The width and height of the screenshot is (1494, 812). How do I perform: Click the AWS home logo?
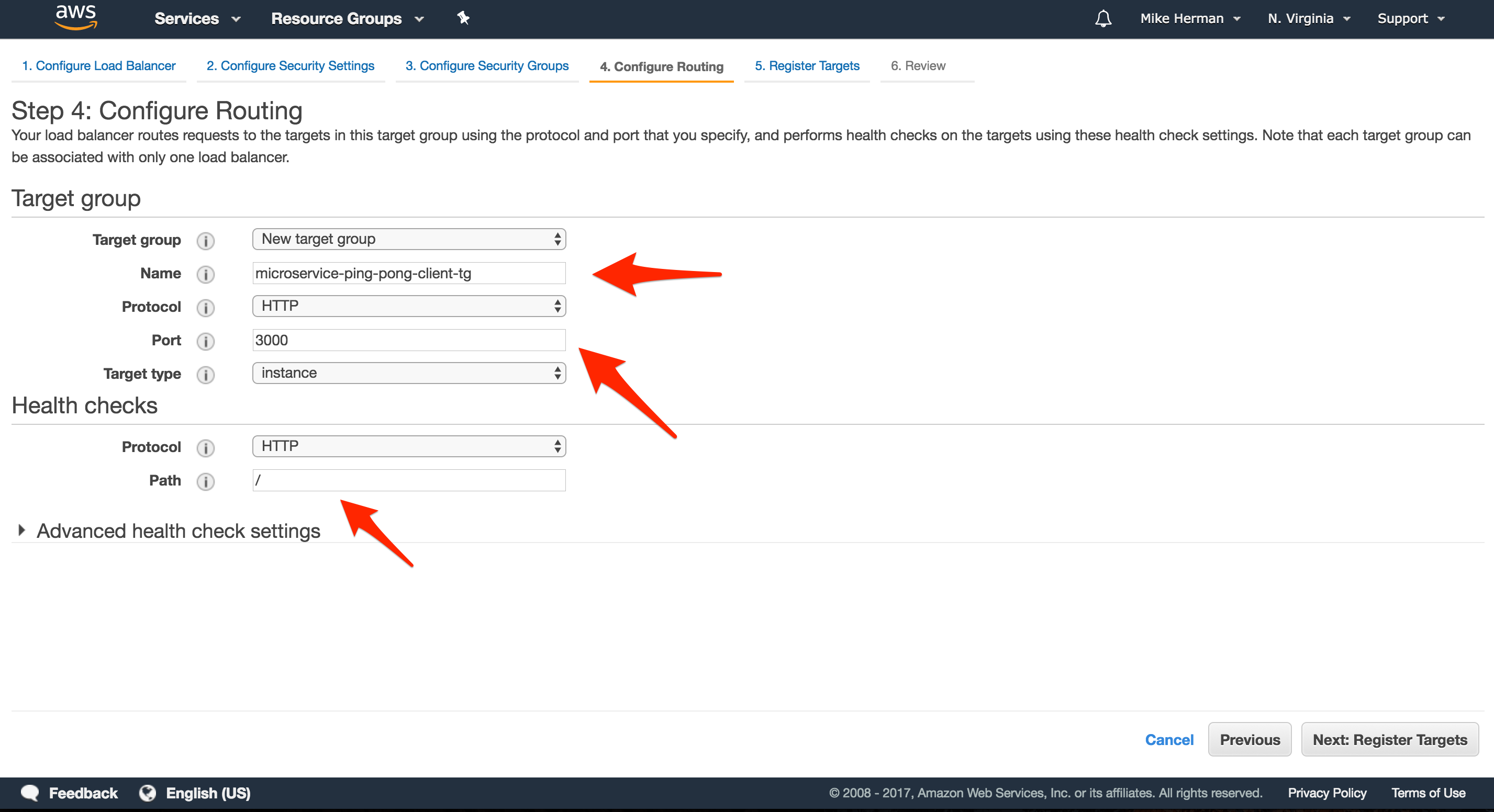75,18
